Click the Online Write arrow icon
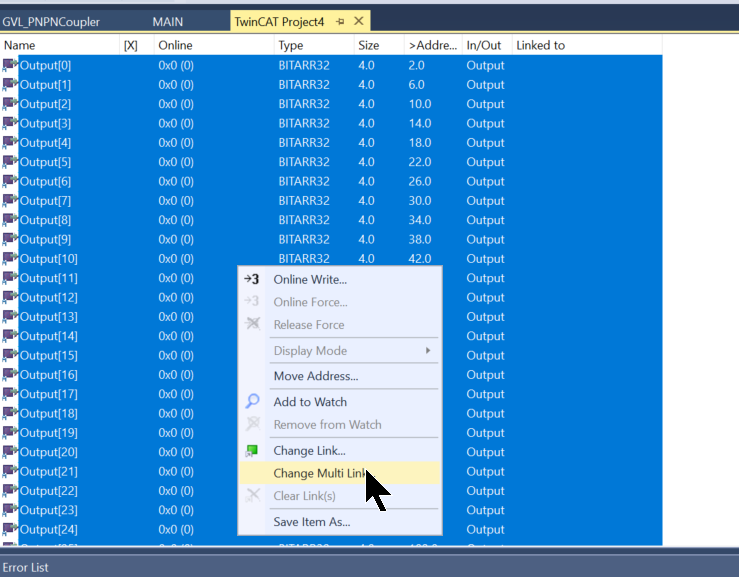 click(x=252, y=279)
